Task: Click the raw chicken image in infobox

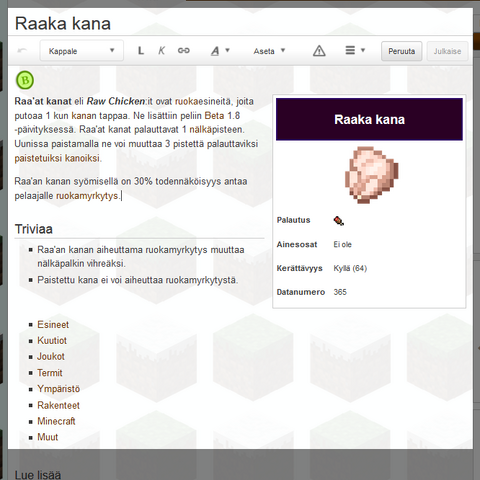Action: click(x=371, y=175)
